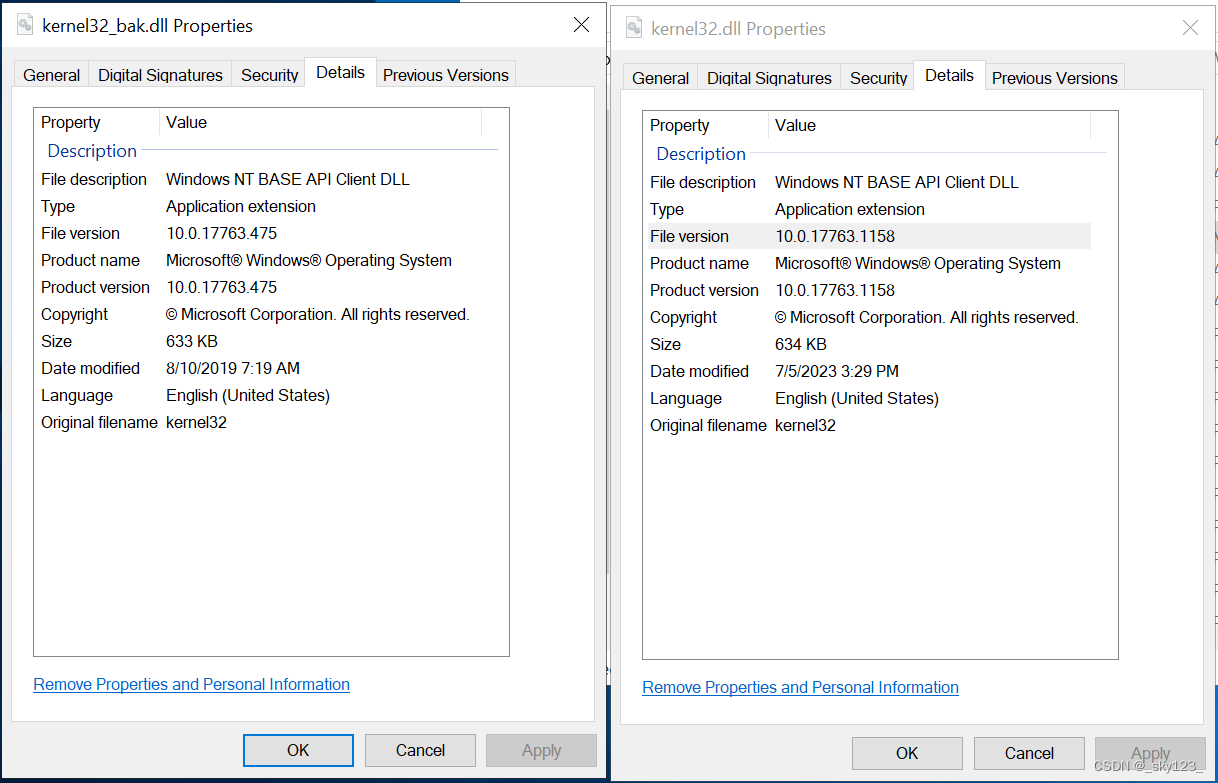Click OK in kernel32.dll Properties
Screen dimensions: 1218x783
(x=907, y=753)
